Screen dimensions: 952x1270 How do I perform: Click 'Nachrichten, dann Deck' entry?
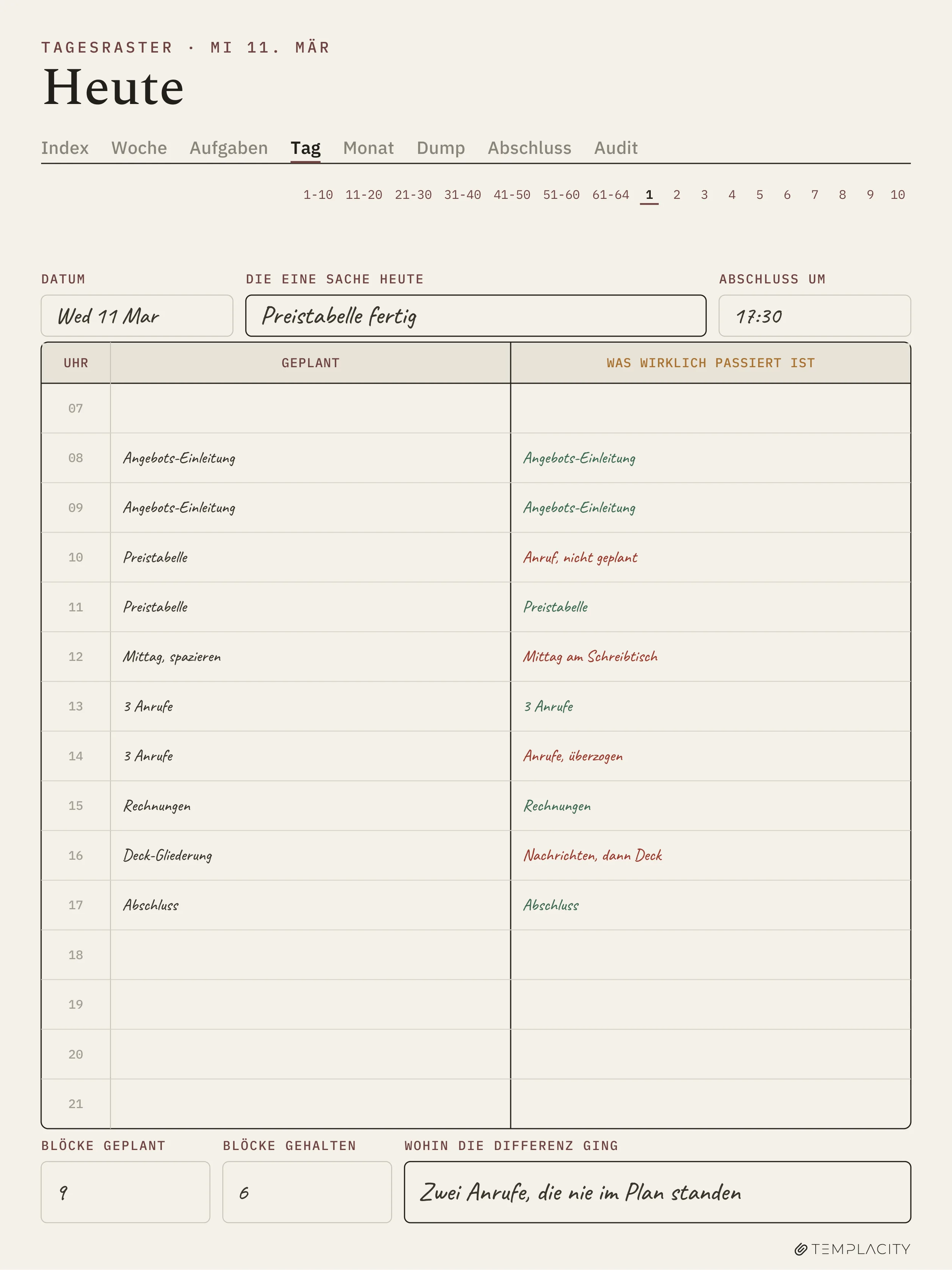[x=592, y=856]
